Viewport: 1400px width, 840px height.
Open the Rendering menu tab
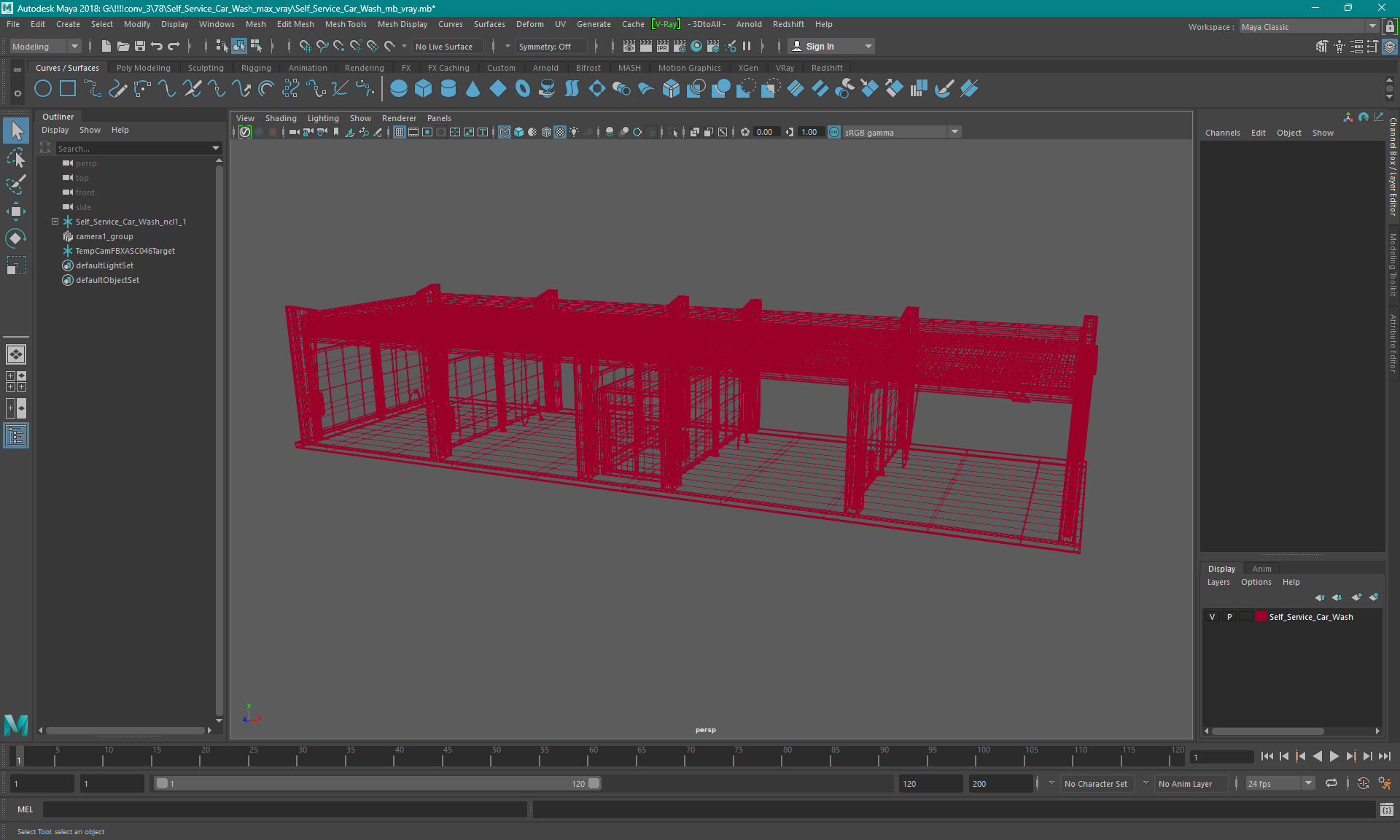click(363, 67)
